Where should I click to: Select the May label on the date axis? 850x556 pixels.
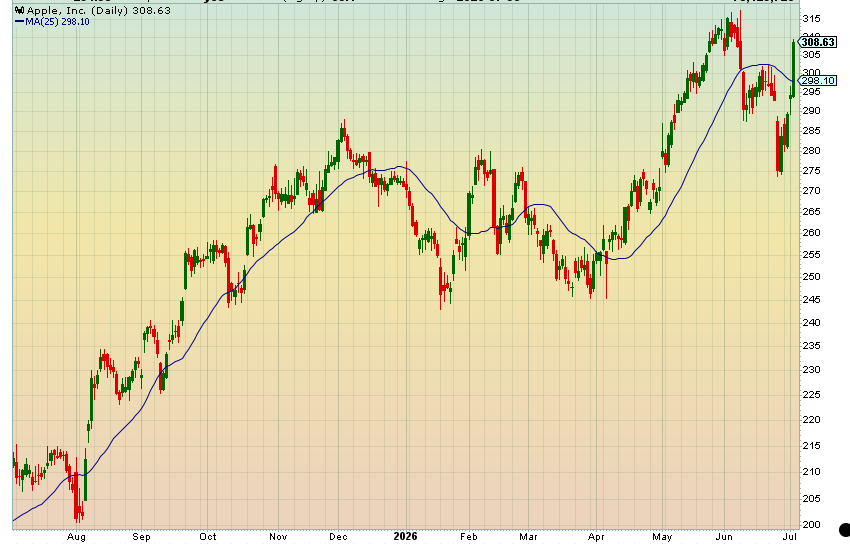(x=662, y=537)
